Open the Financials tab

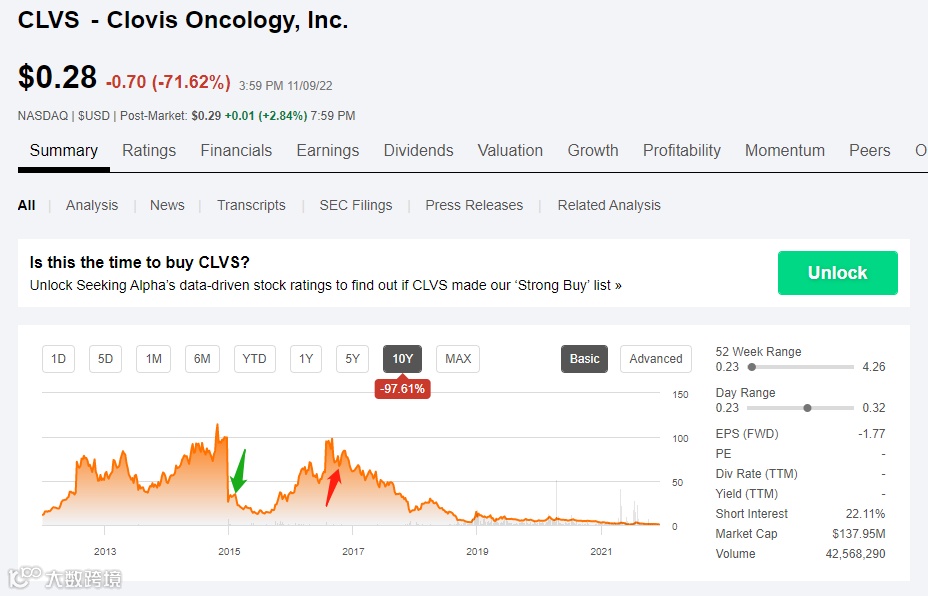coord(236,151)
